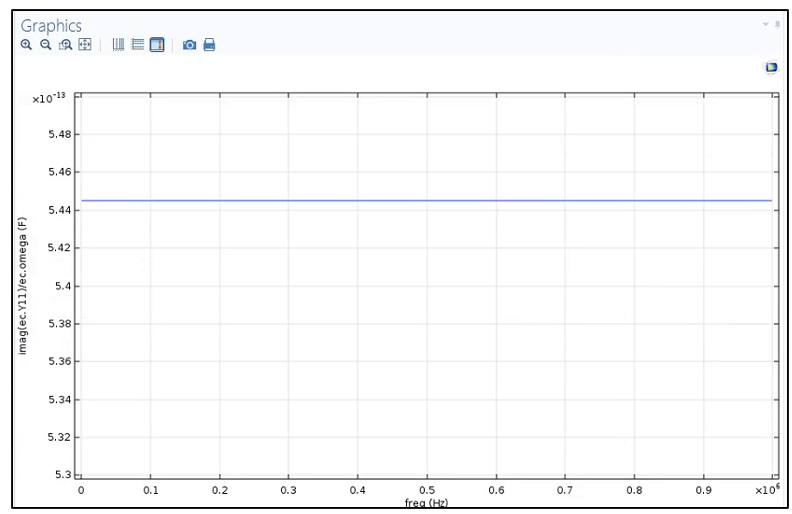
Task: Click the Print icon in Graphics toolbar
Action: (209, 45)
